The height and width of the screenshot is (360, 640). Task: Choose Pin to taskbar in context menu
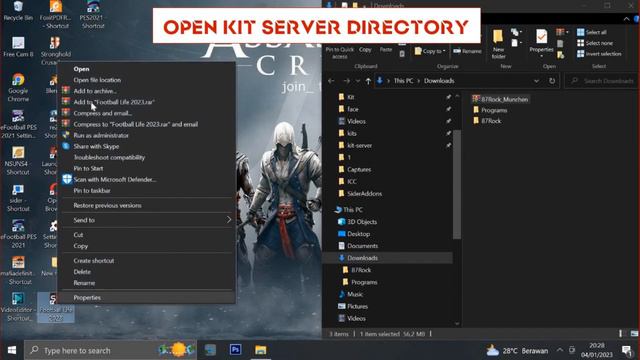coord(148,190)
